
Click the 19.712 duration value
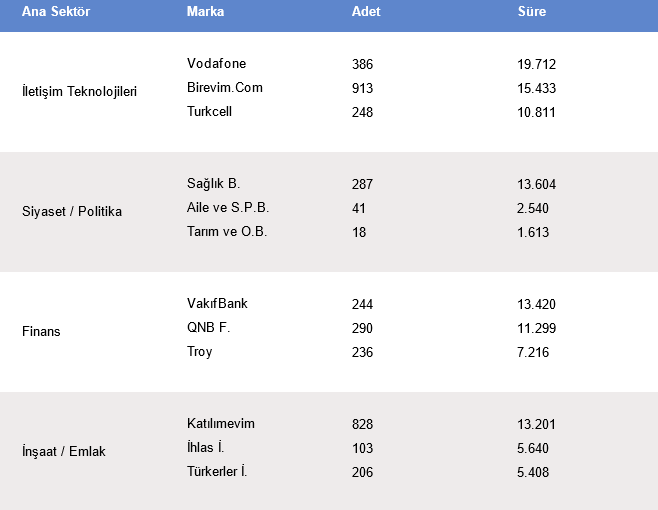536,64
